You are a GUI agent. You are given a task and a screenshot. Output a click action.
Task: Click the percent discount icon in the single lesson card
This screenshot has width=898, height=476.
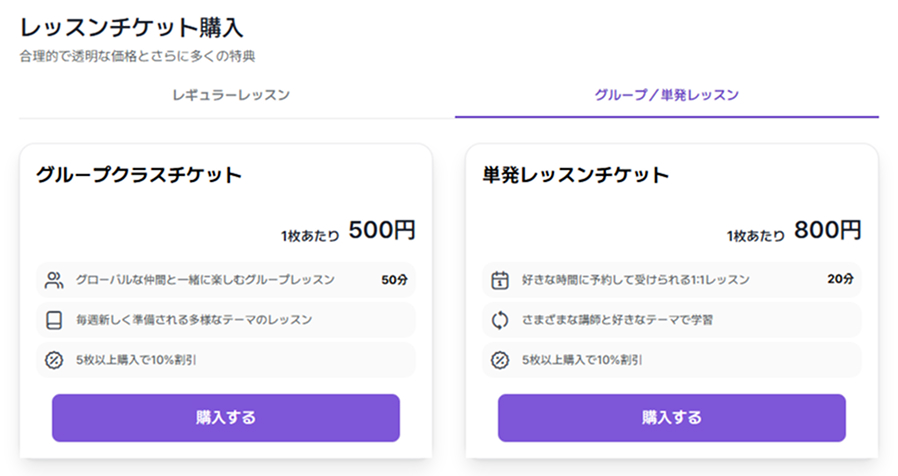pos(500,360)
